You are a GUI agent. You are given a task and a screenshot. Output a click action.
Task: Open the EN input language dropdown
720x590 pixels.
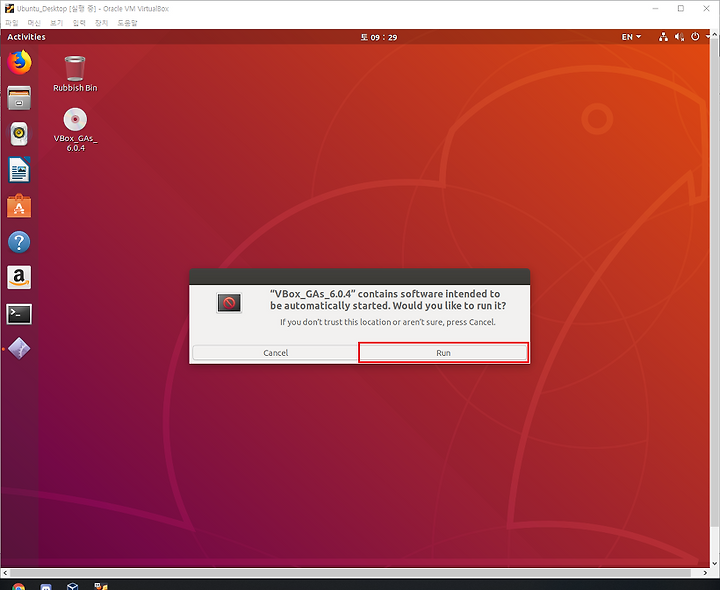631,37
